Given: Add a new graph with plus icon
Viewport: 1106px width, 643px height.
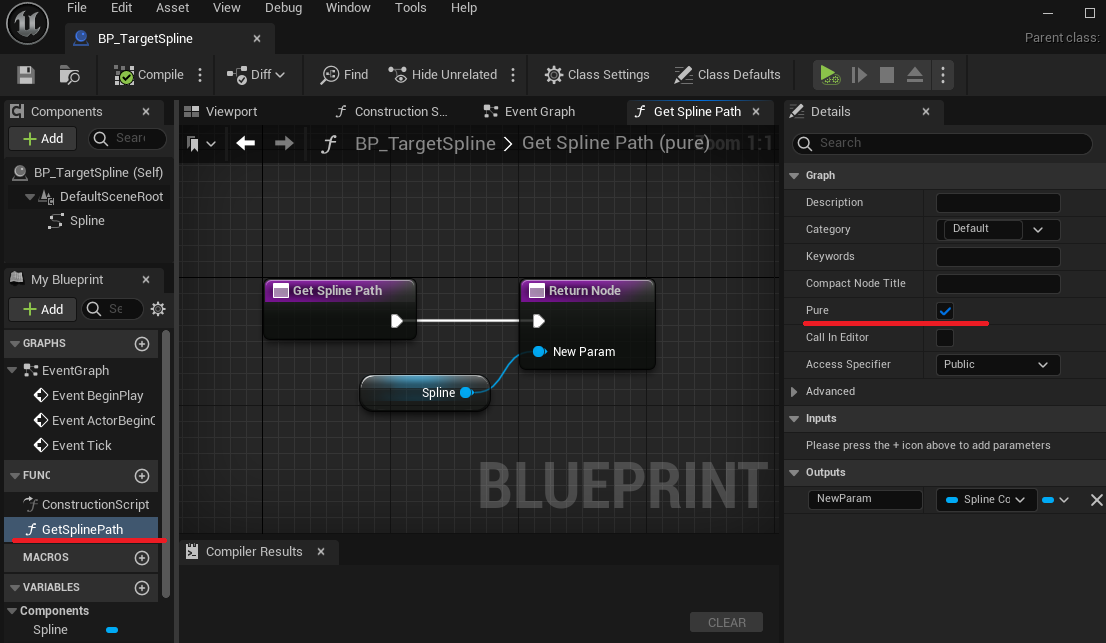Looking at the screenshot, I should 142,343.
